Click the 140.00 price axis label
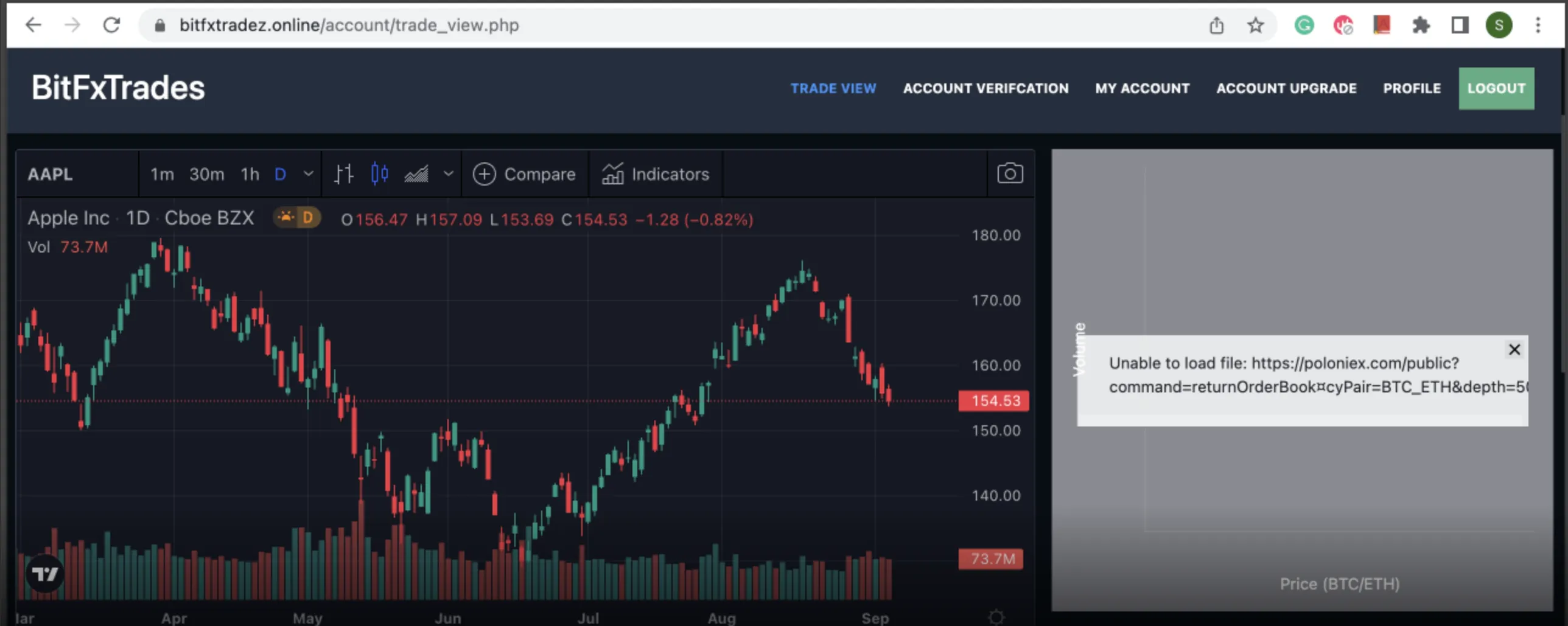Image resolution: width=1568 pixels, height=626 pixels. coord(996,496)
